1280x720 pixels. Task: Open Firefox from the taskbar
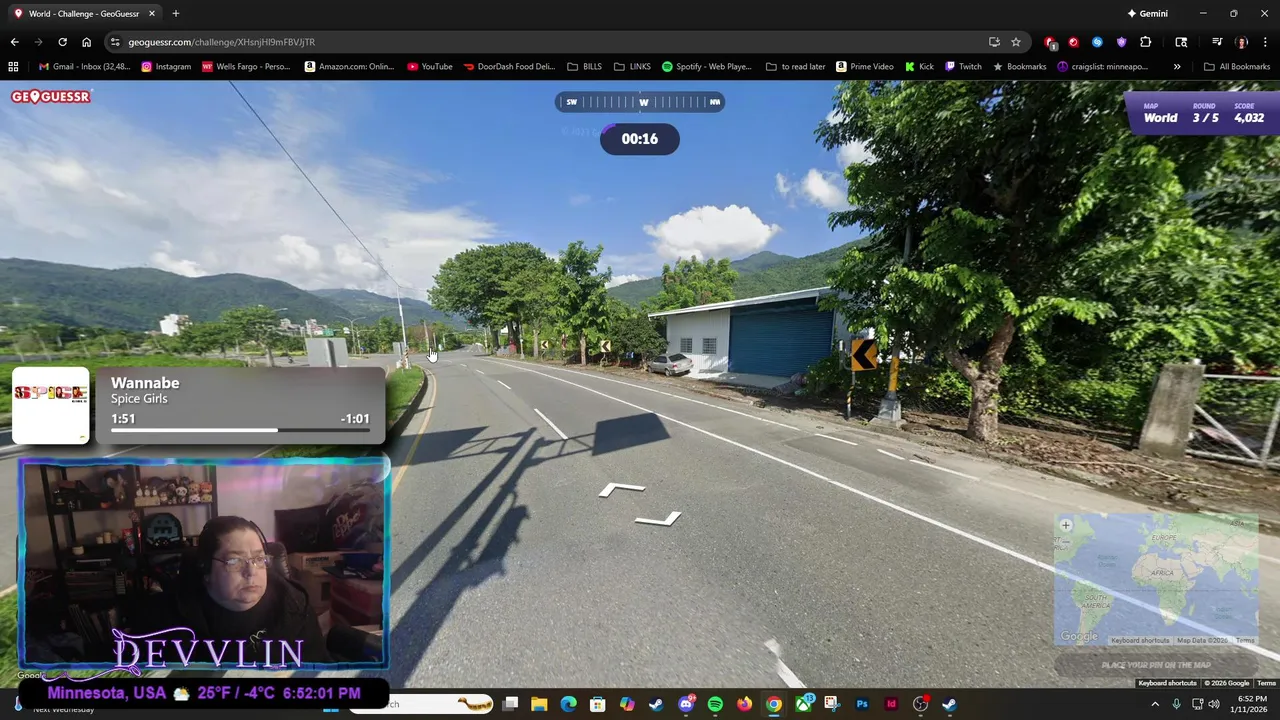coord(744,704)
